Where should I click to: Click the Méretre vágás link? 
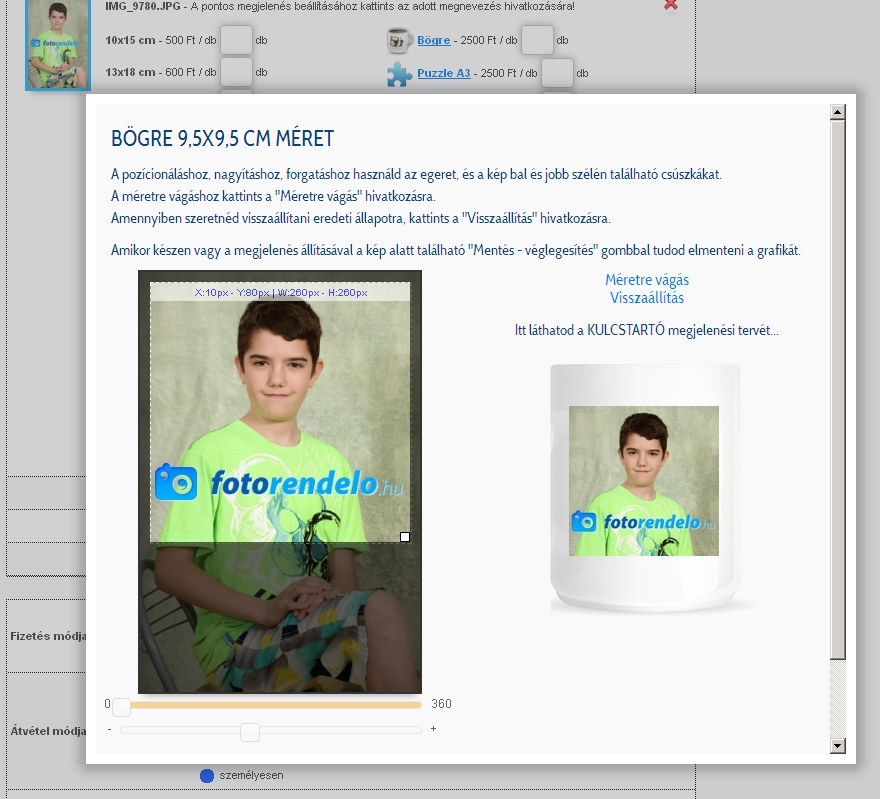pos(647,279)
